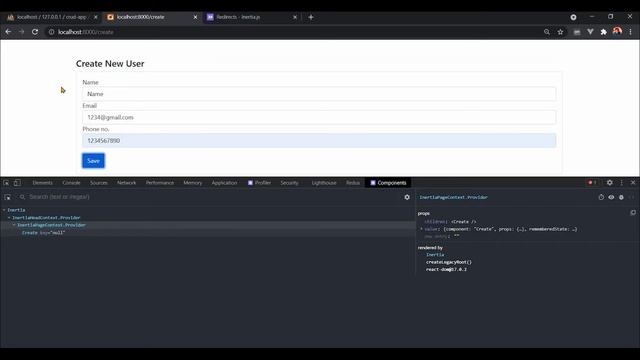The width and height of the screenshot is (640, 360).
Task: Click the Save button
Action: pyautogui.click(x=93, y=161)
